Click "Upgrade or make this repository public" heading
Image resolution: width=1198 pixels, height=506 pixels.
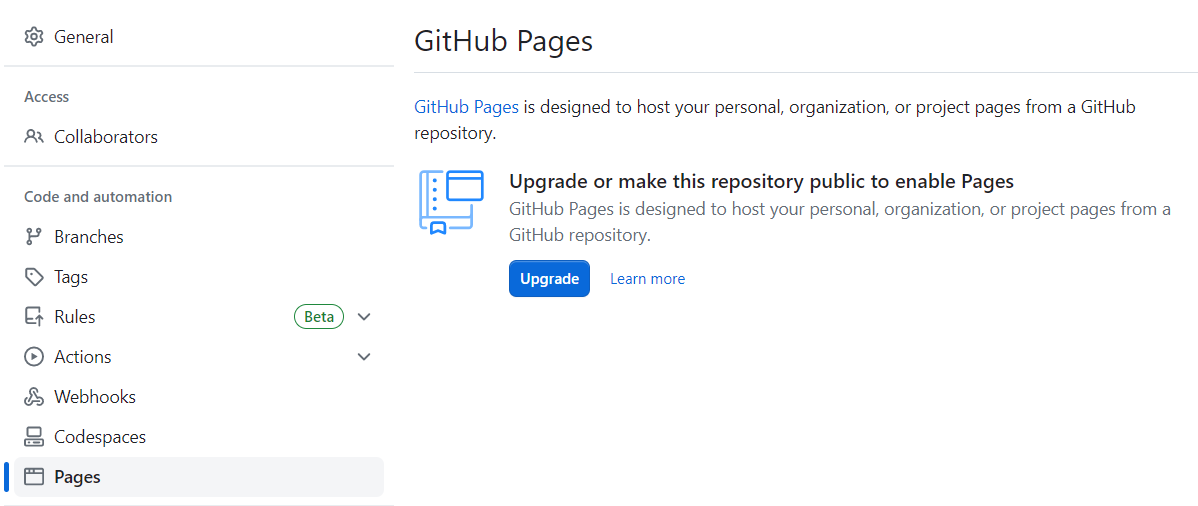click(x=761, y=182)
